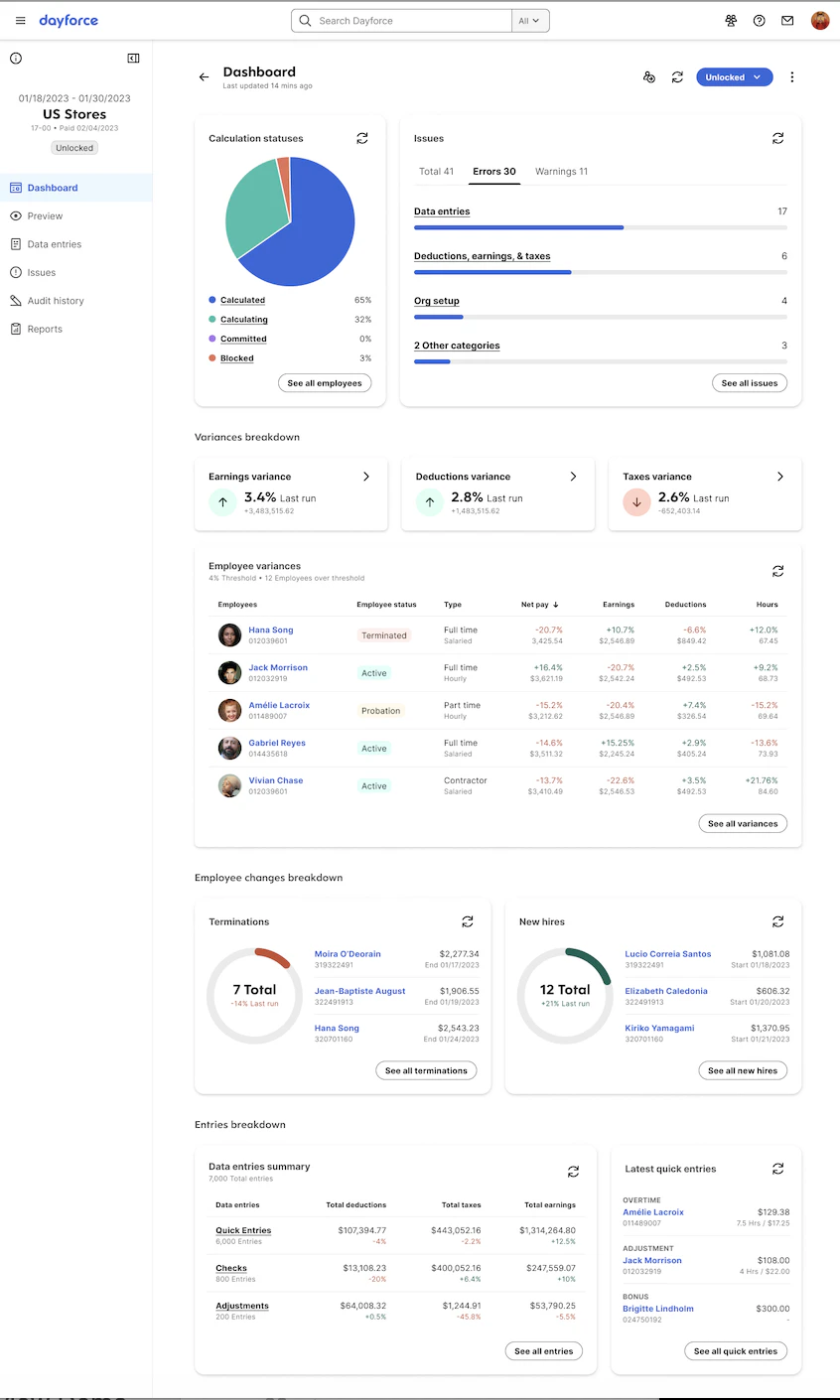This screenshot has width=840, height=1400.
Task: Open the Unlocked status dropdown
Action: click(x=734, y=77)
